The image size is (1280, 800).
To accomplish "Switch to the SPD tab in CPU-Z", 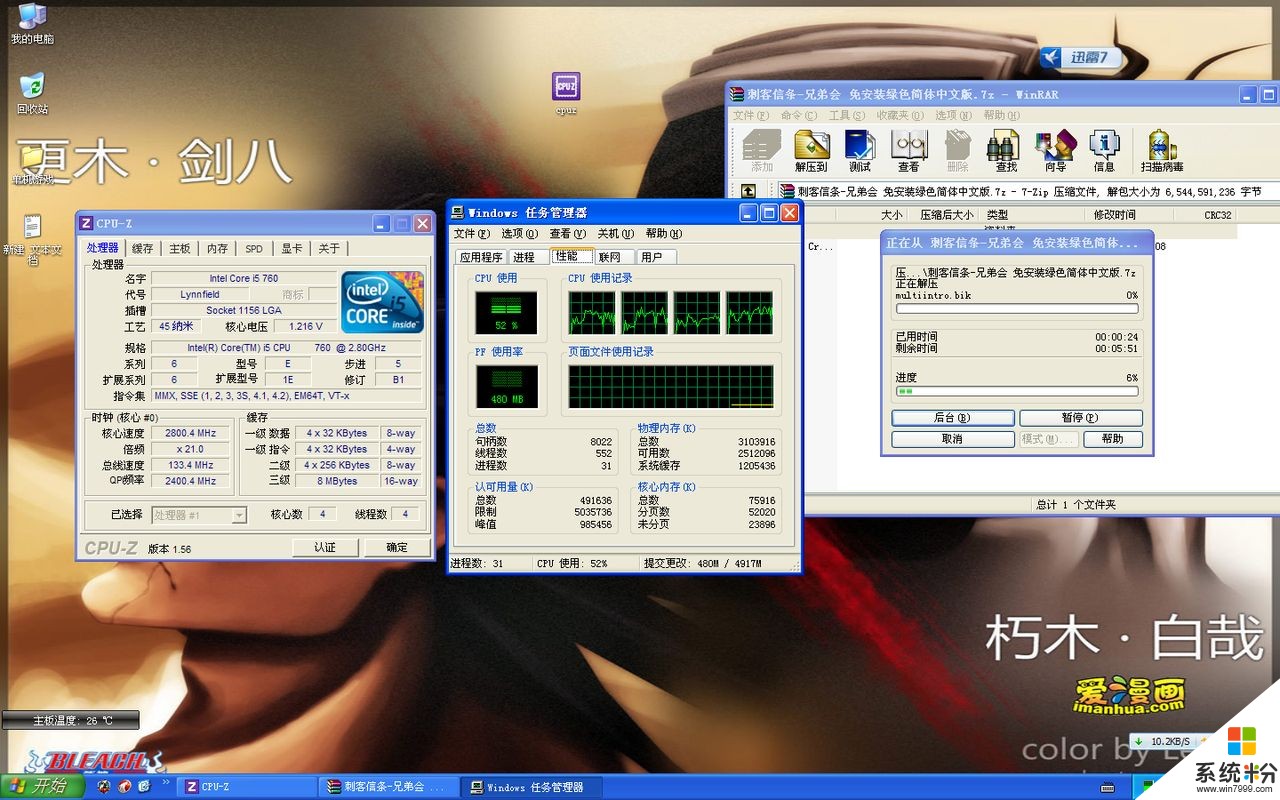I will (x=254, y=249).
